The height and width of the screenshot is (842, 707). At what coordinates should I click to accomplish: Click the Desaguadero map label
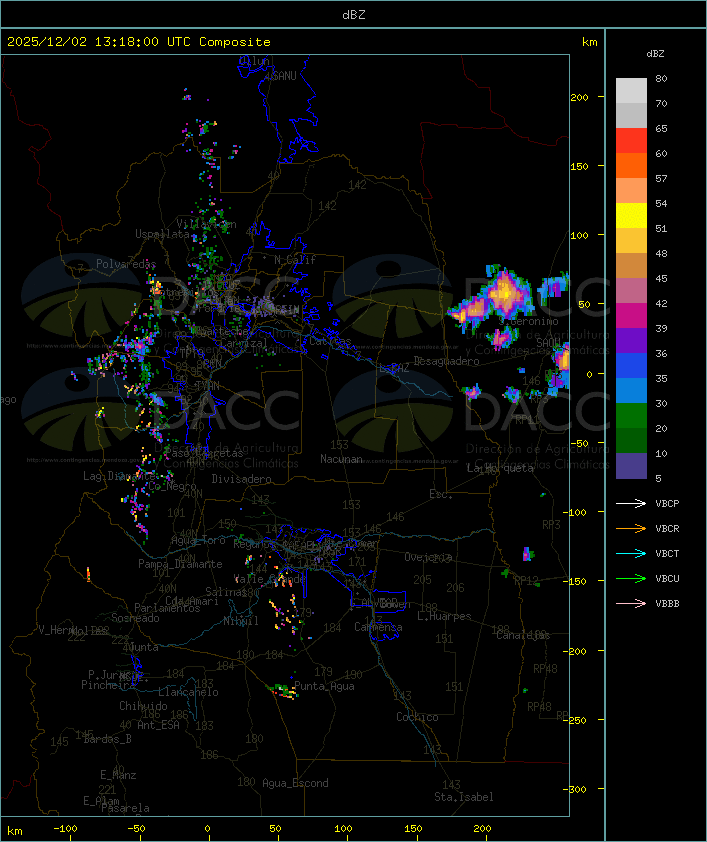tap(446, 361)
